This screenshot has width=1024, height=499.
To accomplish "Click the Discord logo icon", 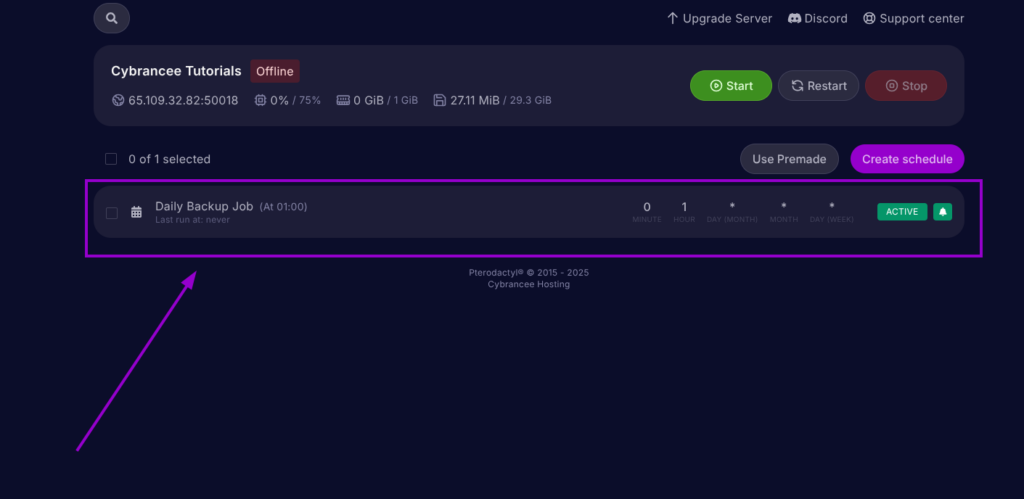I will (x=794, y=18).
